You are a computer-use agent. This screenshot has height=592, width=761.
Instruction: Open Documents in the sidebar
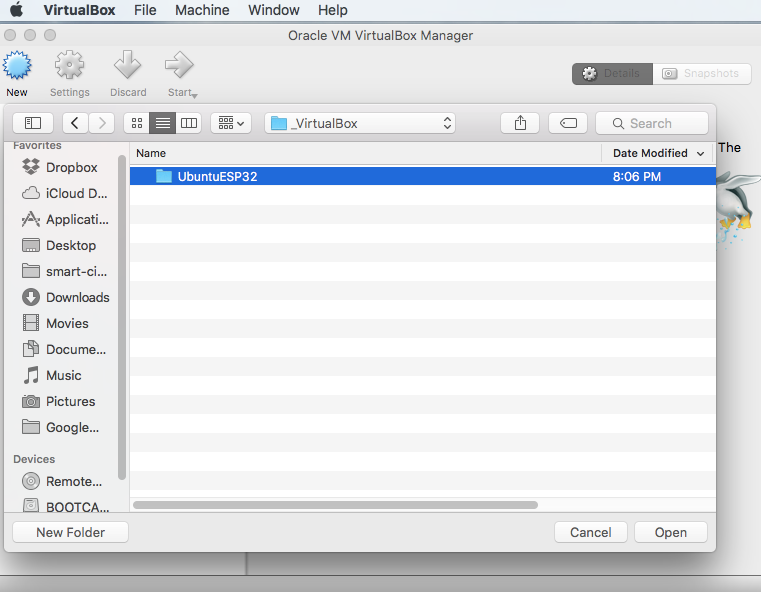[x=64, y=349]
